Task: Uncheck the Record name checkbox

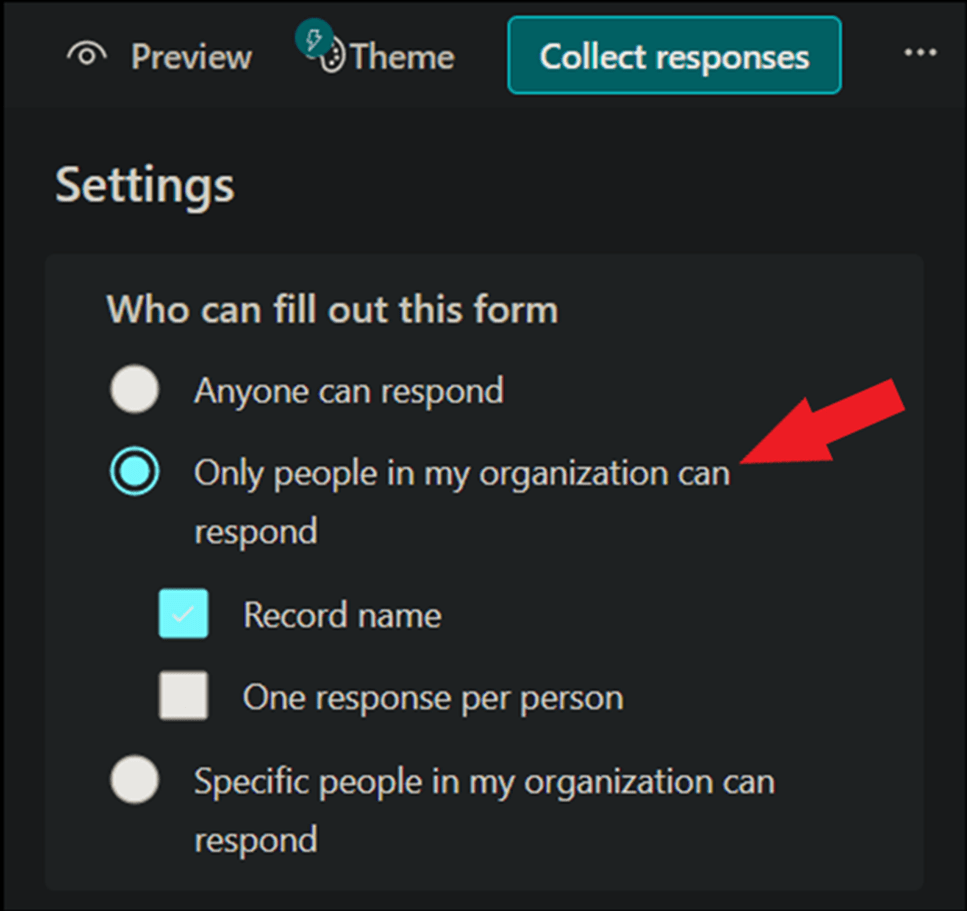Action: (184, 614)
